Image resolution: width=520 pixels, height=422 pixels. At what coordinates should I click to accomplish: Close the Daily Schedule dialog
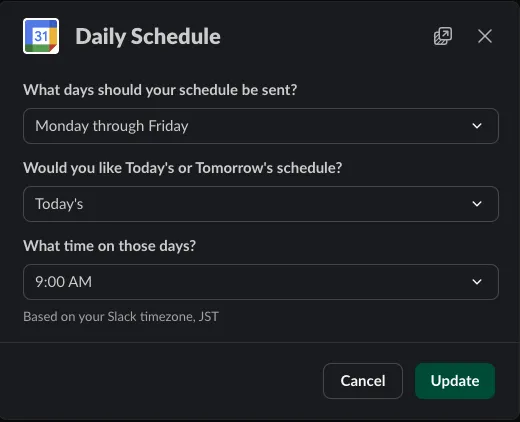[485, 36]
